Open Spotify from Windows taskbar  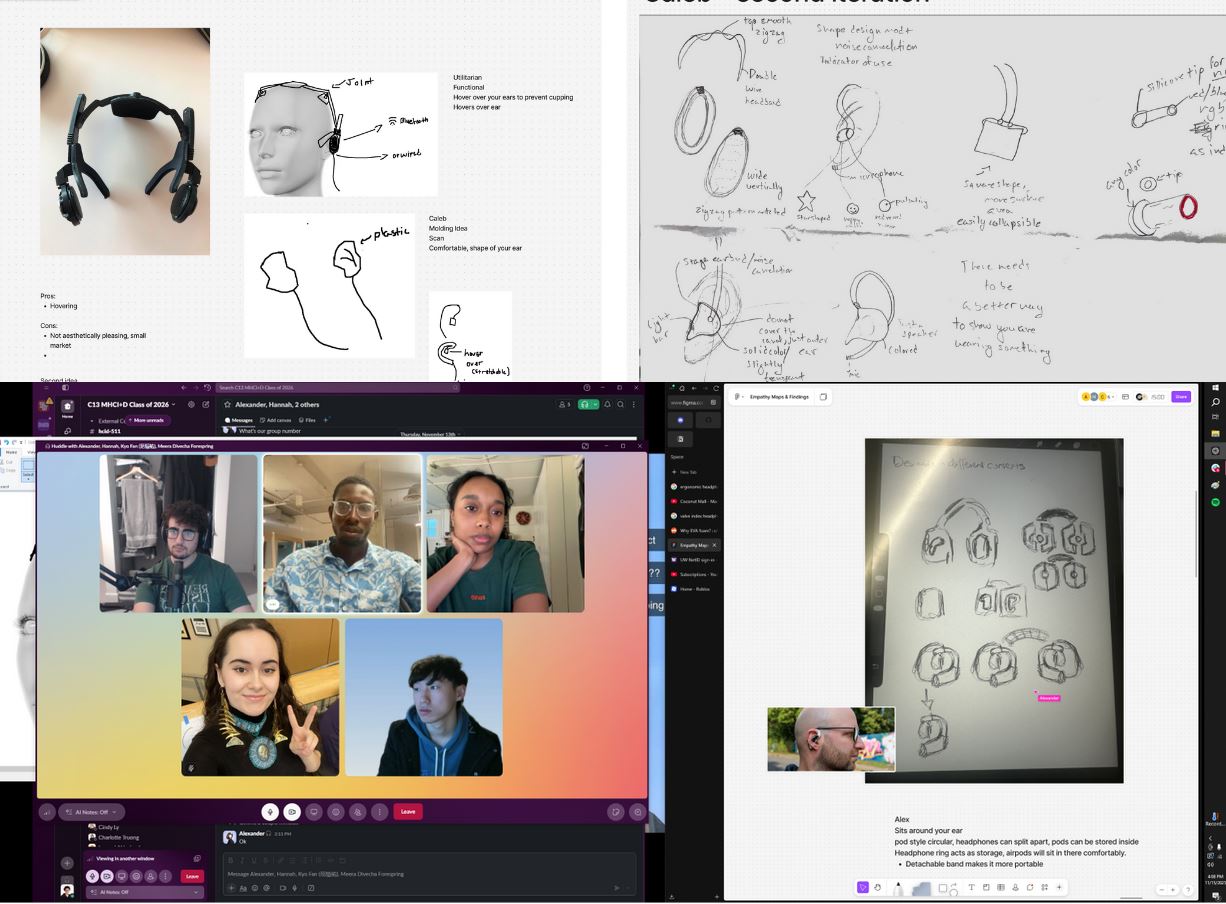1215,502
